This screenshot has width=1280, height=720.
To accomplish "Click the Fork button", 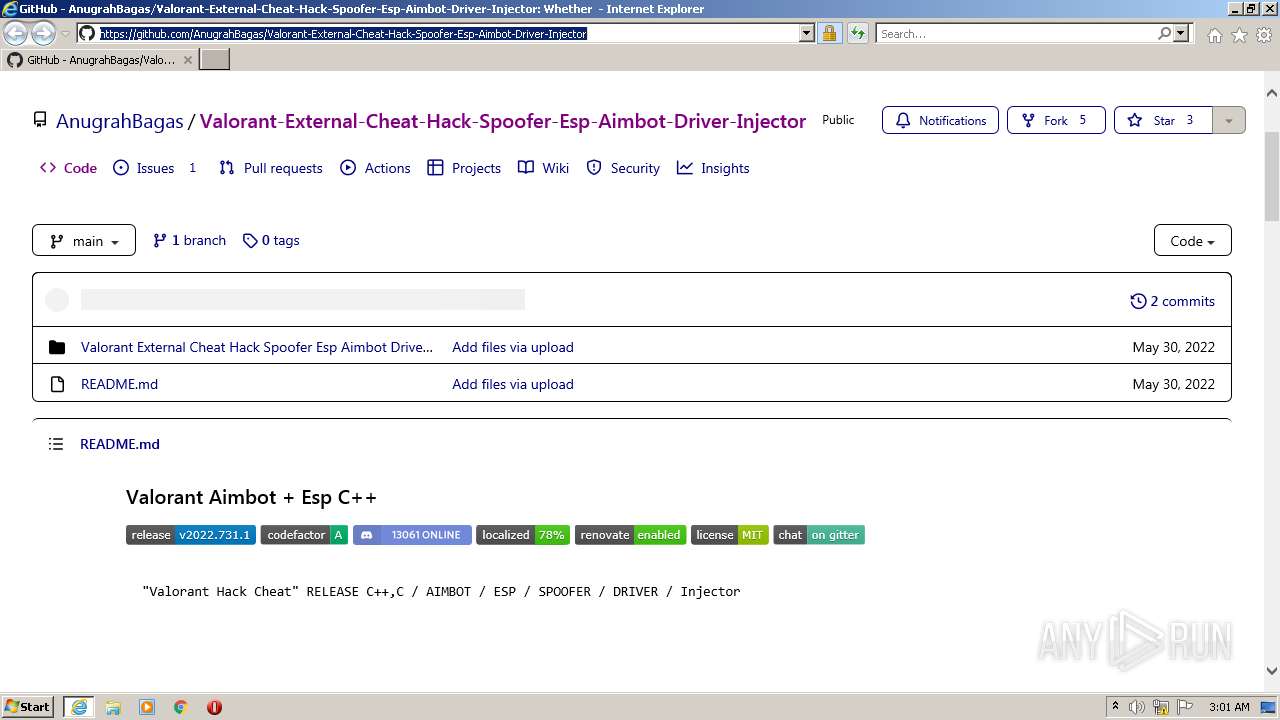I will [x=1056, y=120].
